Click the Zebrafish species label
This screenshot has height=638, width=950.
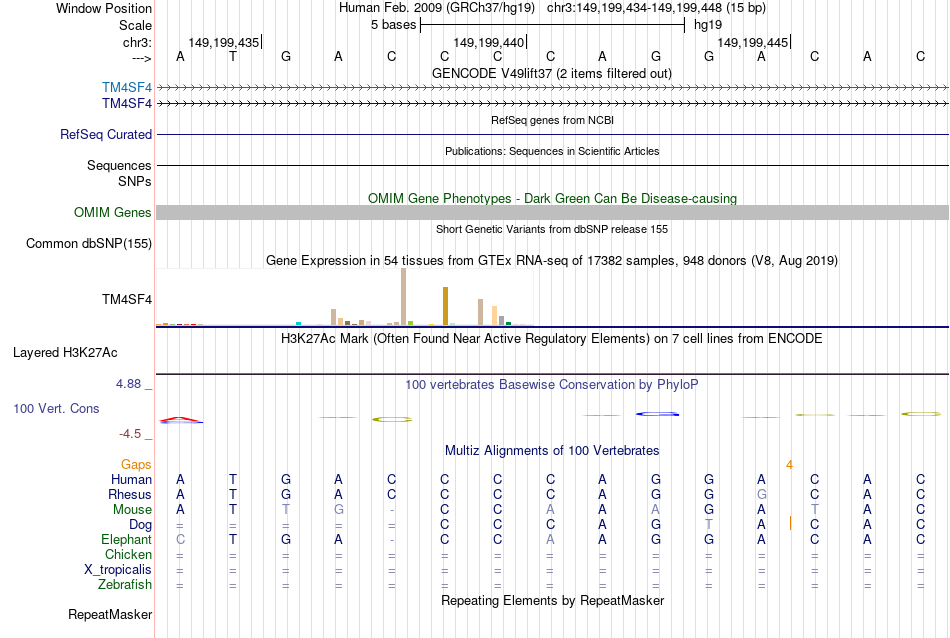pos(125,585)
